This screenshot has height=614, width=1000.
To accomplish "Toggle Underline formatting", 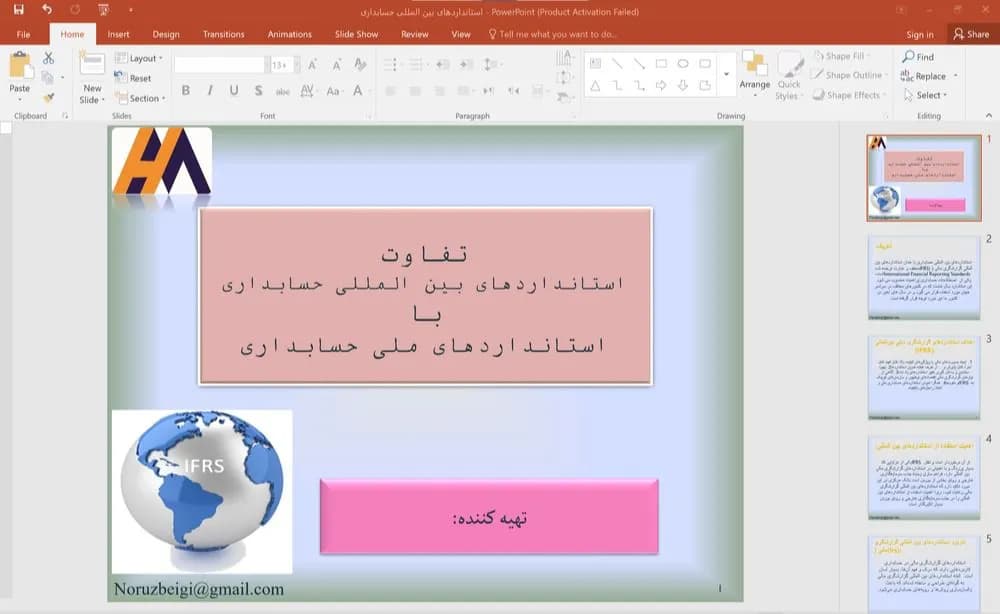I will (x=234, y=91).
